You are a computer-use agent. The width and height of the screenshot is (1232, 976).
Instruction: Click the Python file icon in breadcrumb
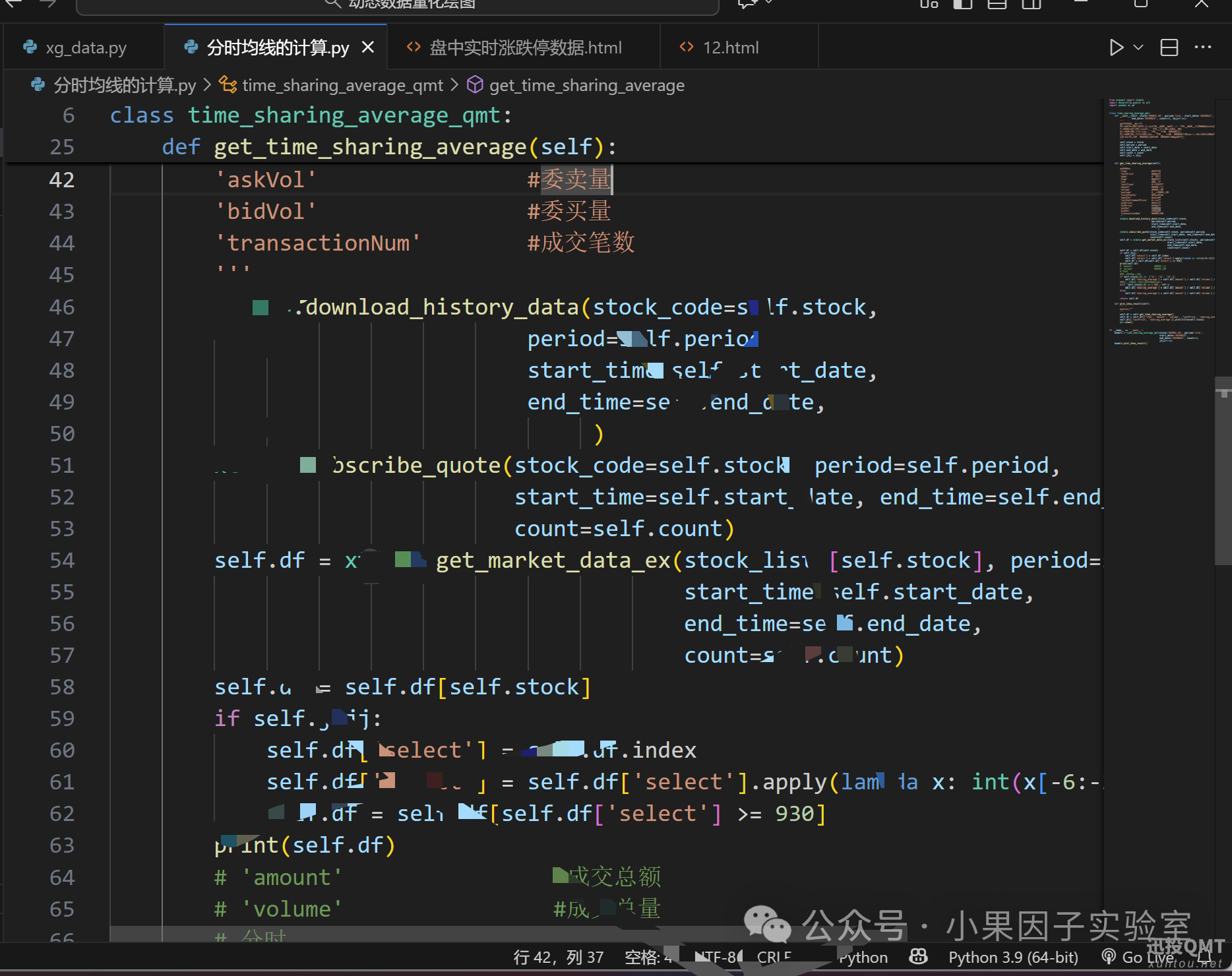pos(38,85)
